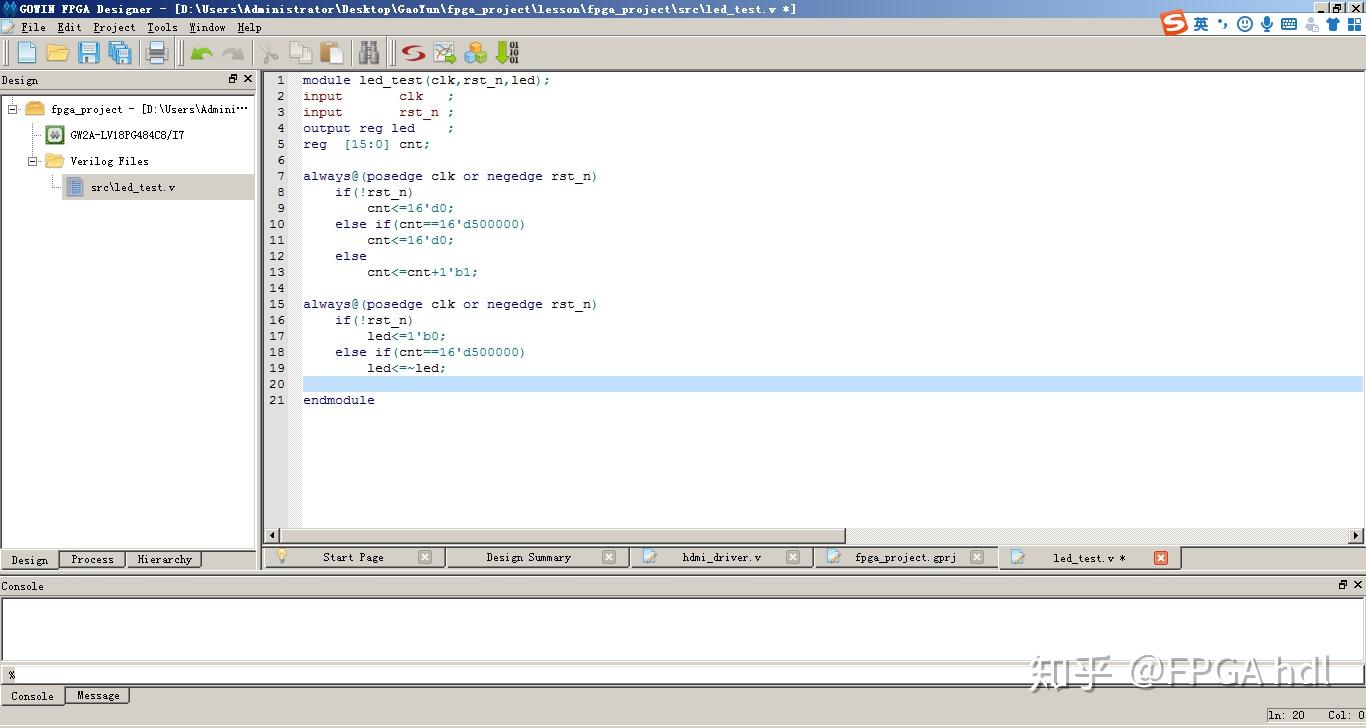Viewport: 1366px width, 728px height.
Task: Switch to the Hierarchy tab
Action: (164, 560)
